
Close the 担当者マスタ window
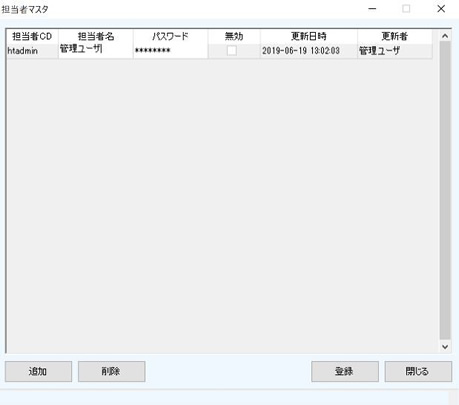441,9
